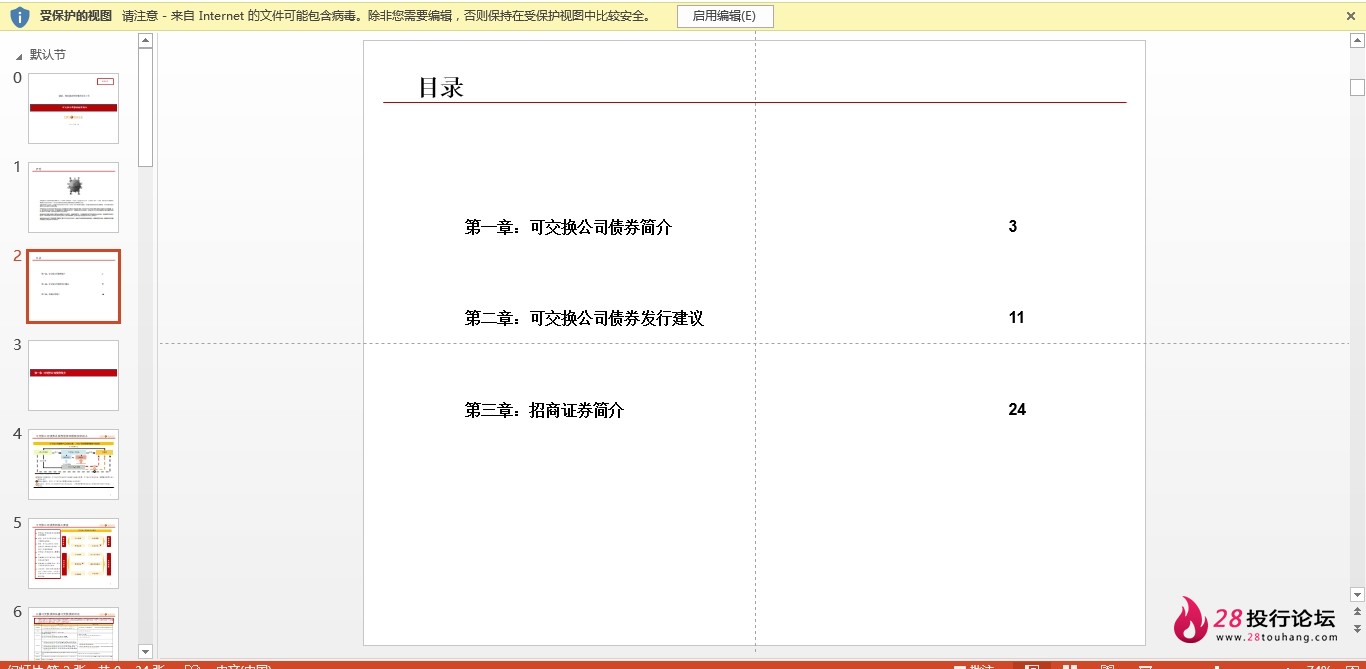Click page number 11 on slide
1366x669 pixels.
(1017, 318)
